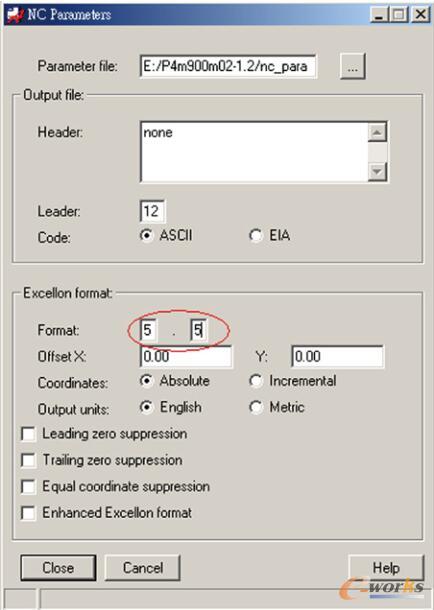
Task: Click Header box scroll up arrow
Action: click(x=377, y=132)
